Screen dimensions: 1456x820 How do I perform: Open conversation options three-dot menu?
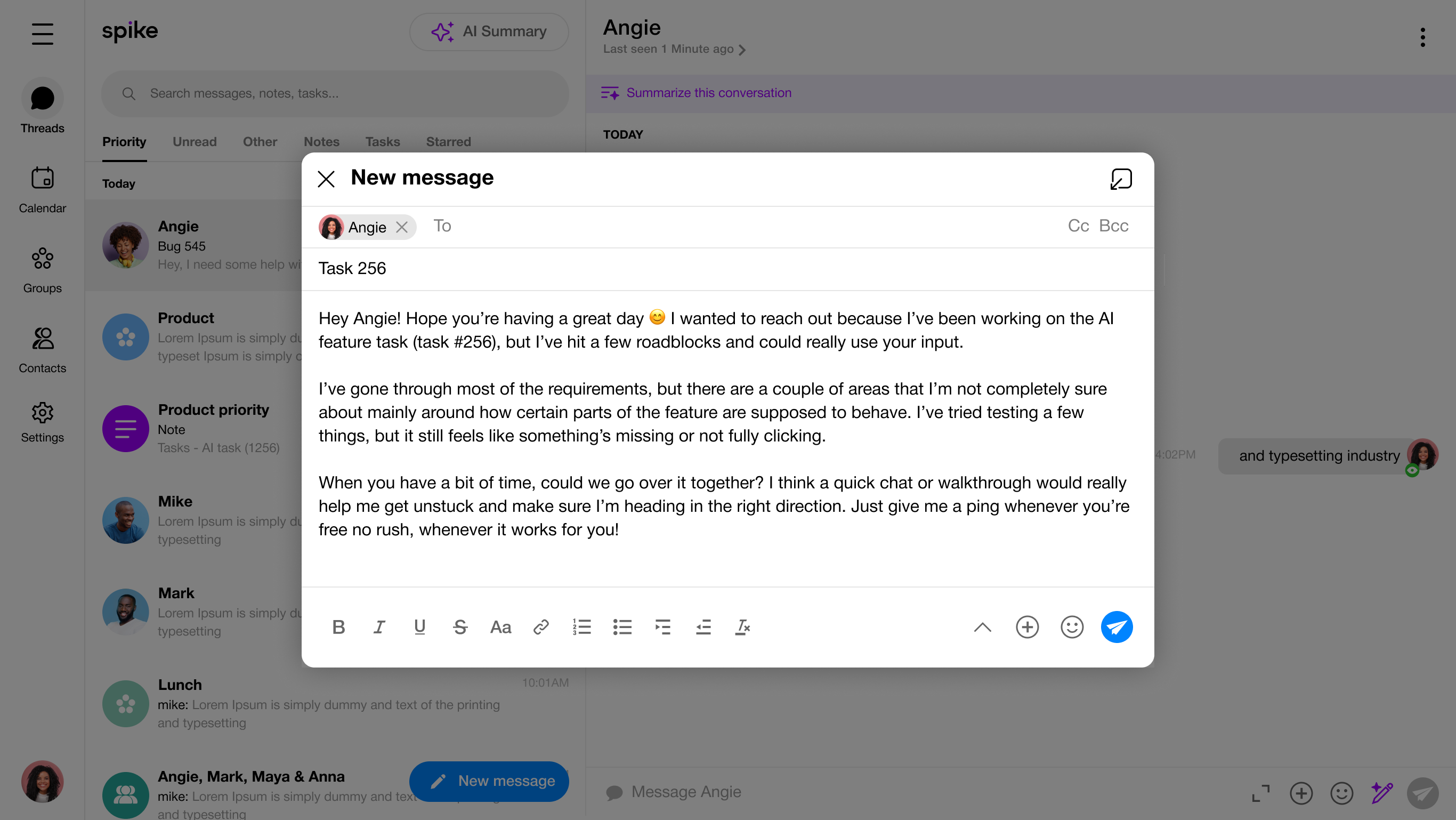pyautogui.click(x=1422, y=37)
